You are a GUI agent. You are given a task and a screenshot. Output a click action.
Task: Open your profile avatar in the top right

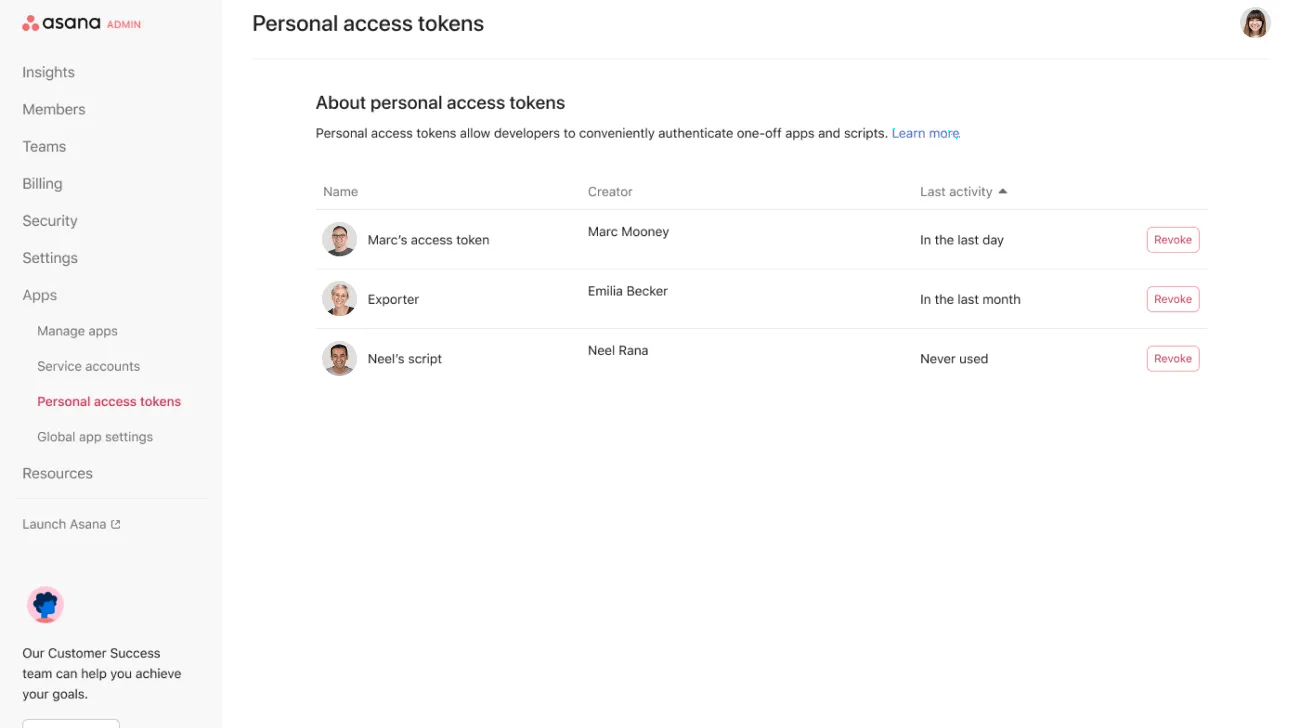click(1254, 22)
